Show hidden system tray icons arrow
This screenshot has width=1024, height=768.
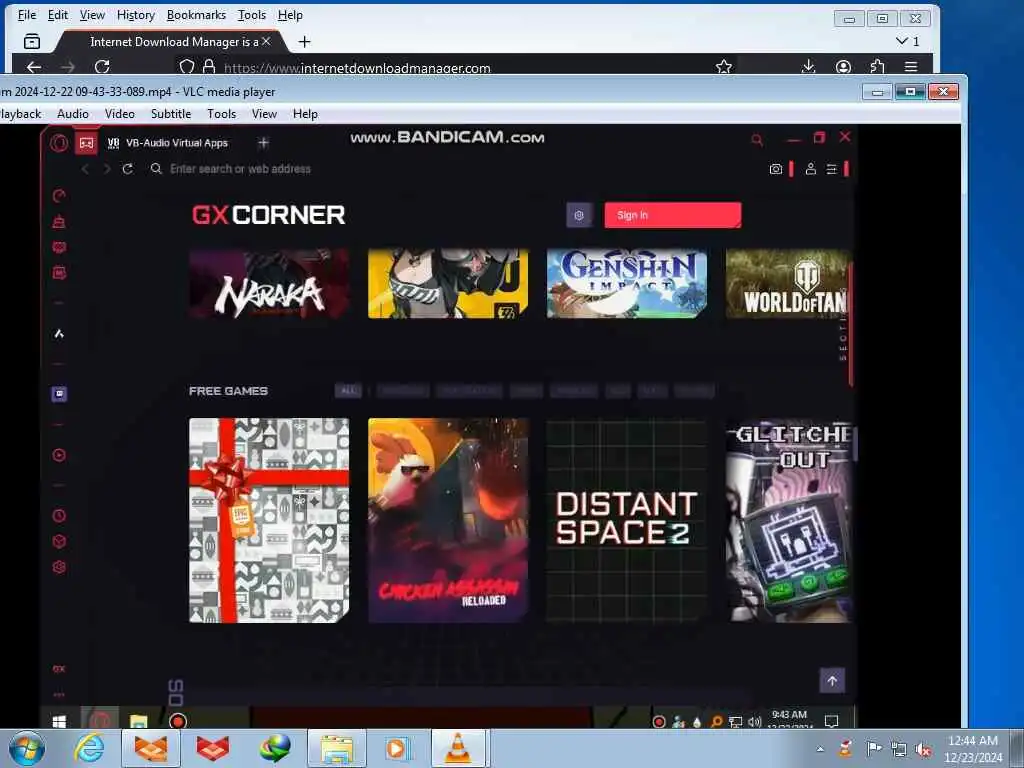pyautogui.click(x=820, y=749)
